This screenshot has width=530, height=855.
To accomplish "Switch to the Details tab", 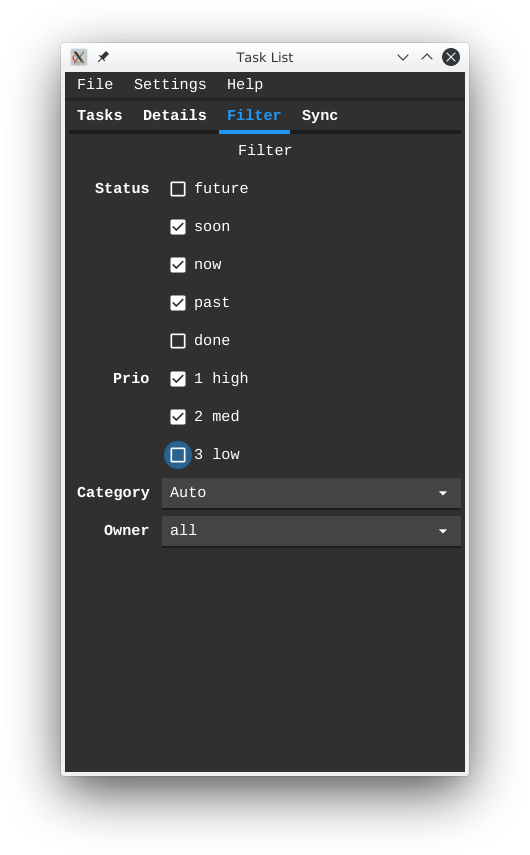I will [174, 116].
